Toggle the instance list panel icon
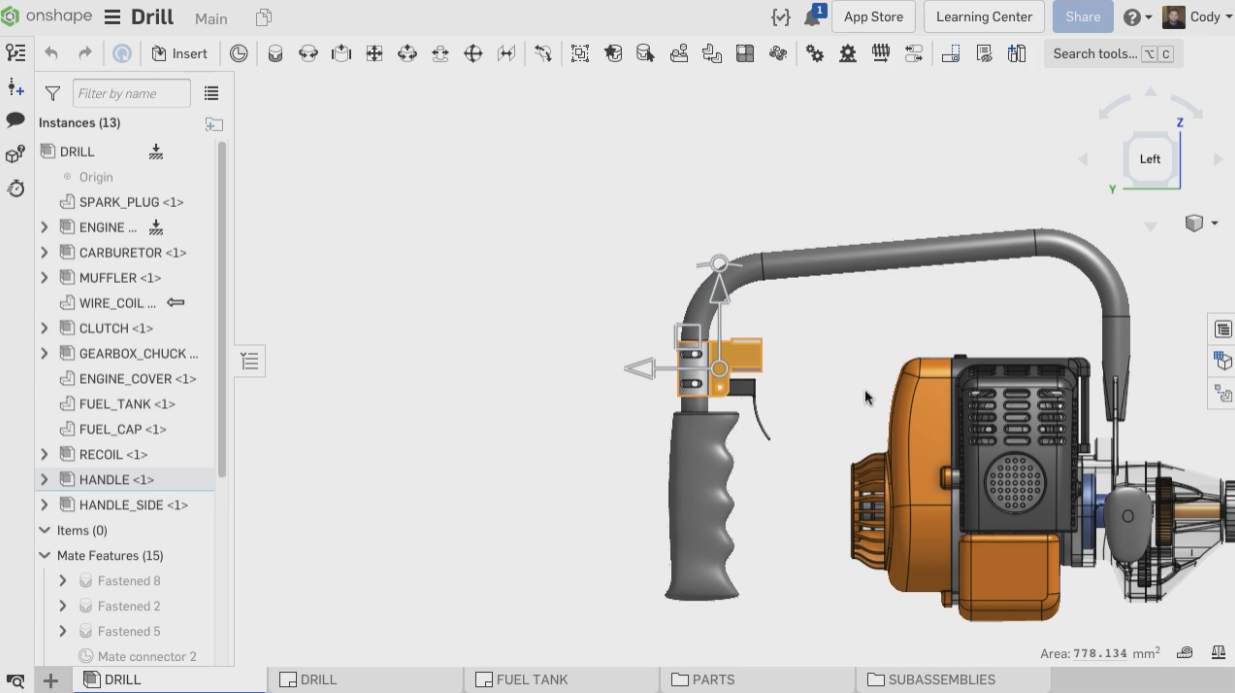The height and width of the screenshot is (693, 1235). (x=15, y=53)
